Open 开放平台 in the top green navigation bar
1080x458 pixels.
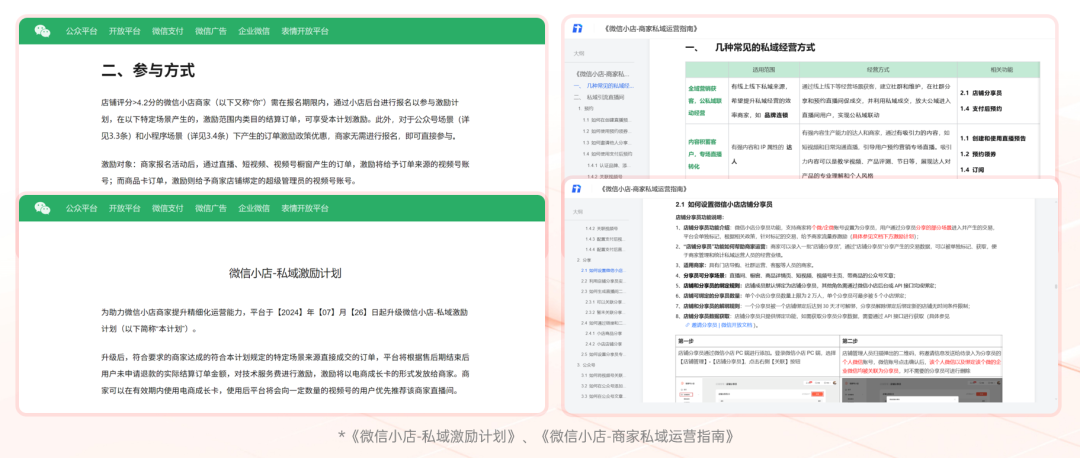pos(124,31)
